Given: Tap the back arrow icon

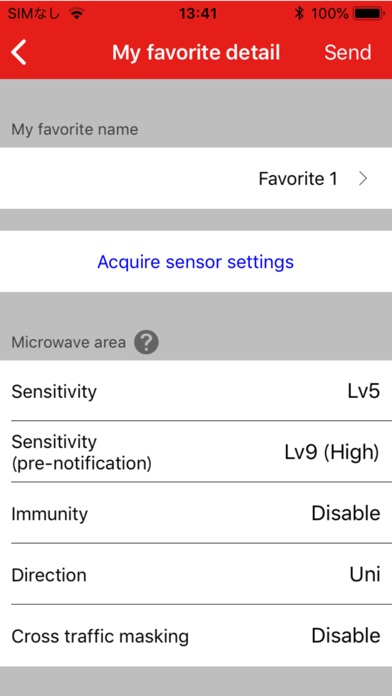Looking at the screenshot, I should 19,52.
